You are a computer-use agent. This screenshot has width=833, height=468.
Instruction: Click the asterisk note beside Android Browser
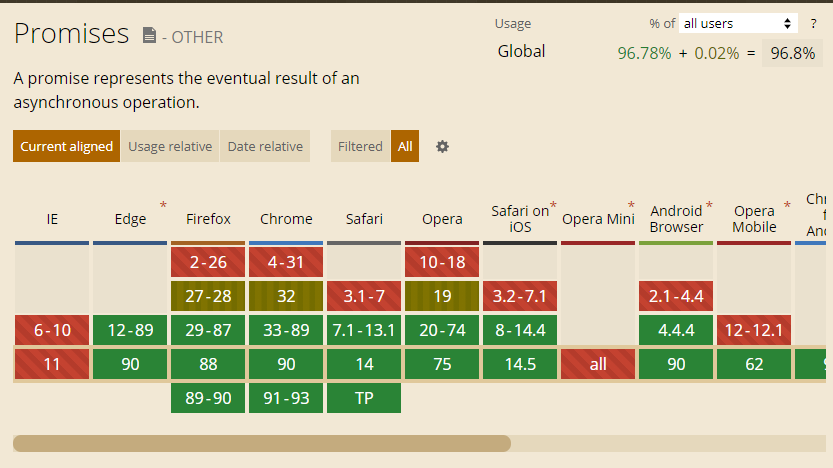click(709, 205)
